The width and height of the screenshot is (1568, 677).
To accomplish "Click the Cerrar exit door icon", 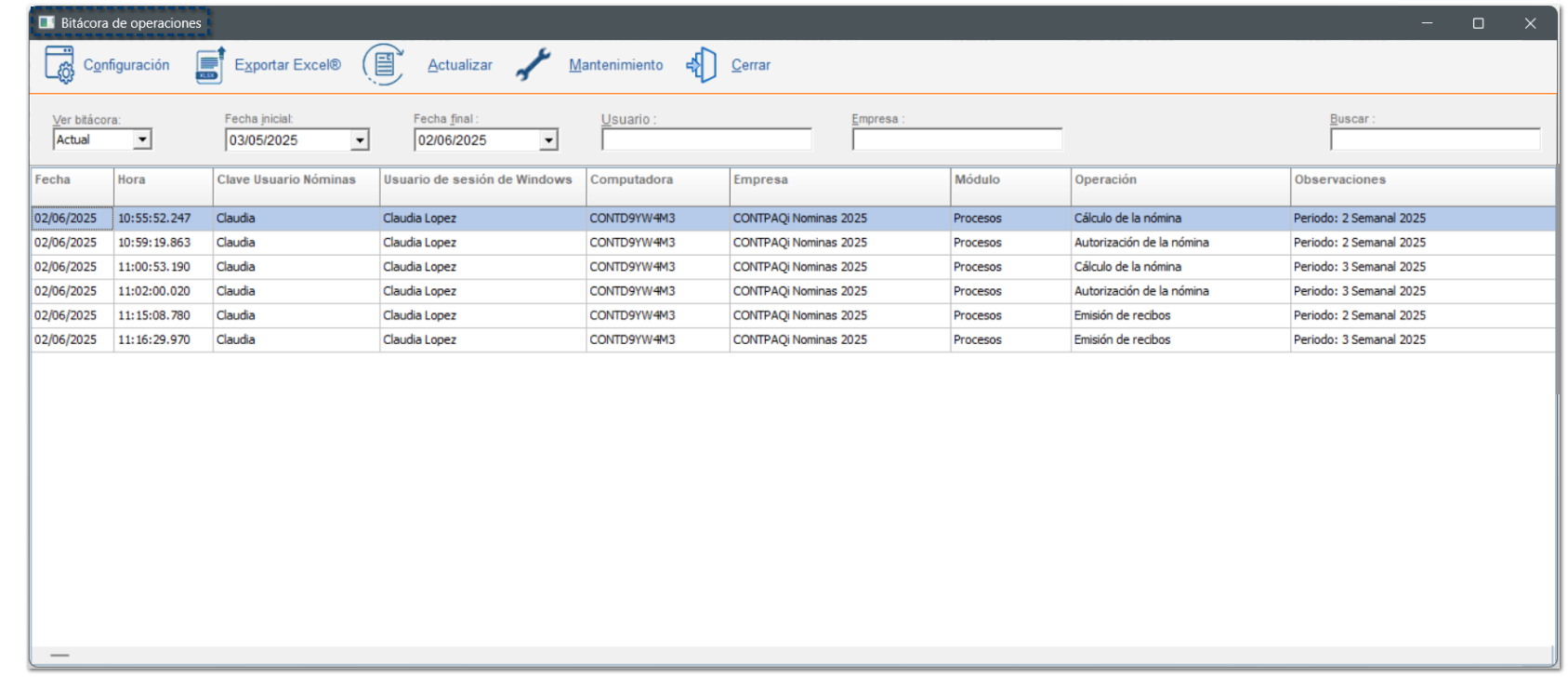I will tap(702, 65).
